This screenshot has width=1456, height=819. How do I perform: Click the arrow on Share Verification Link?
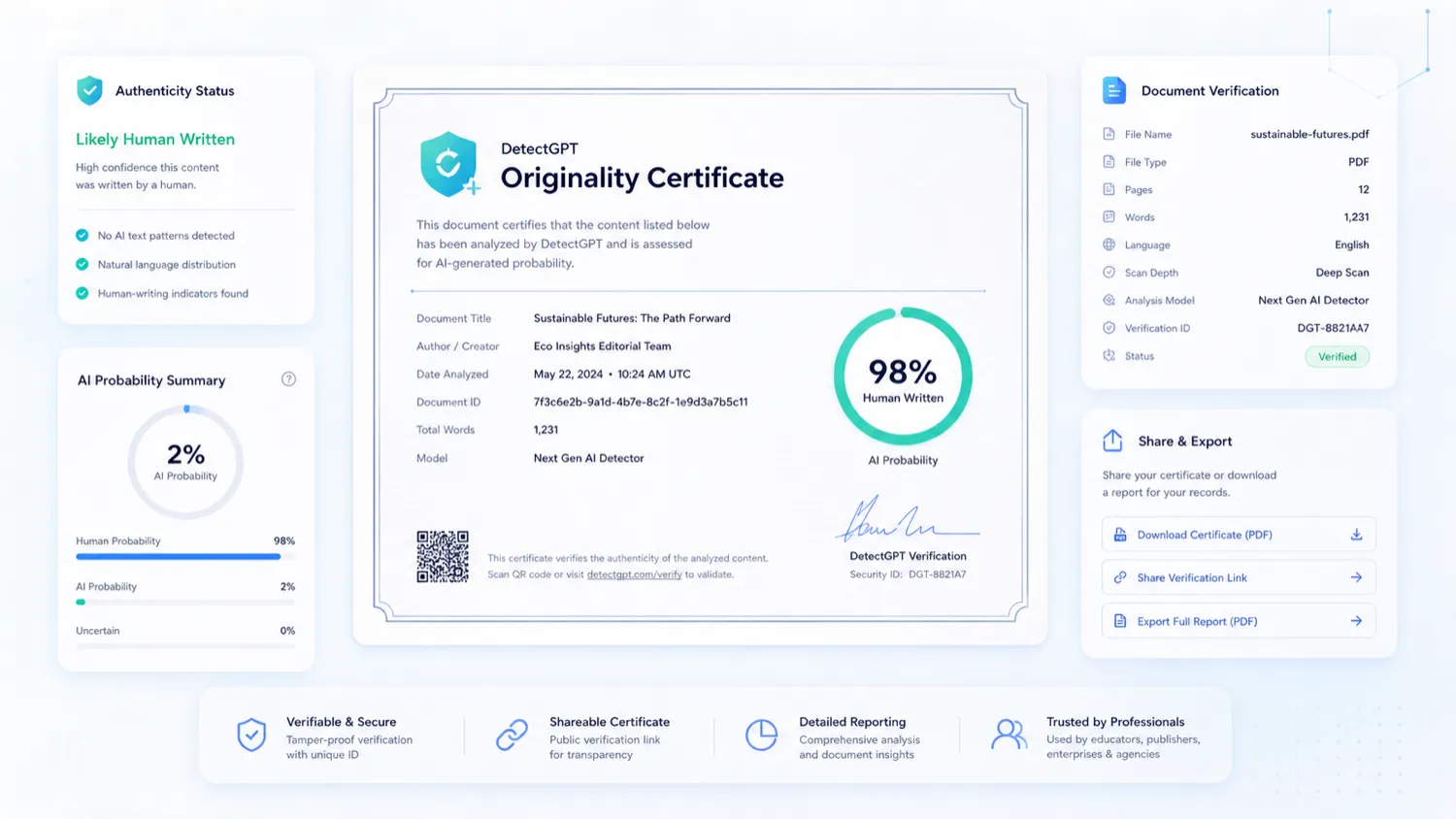click(x=1356, y=577)
